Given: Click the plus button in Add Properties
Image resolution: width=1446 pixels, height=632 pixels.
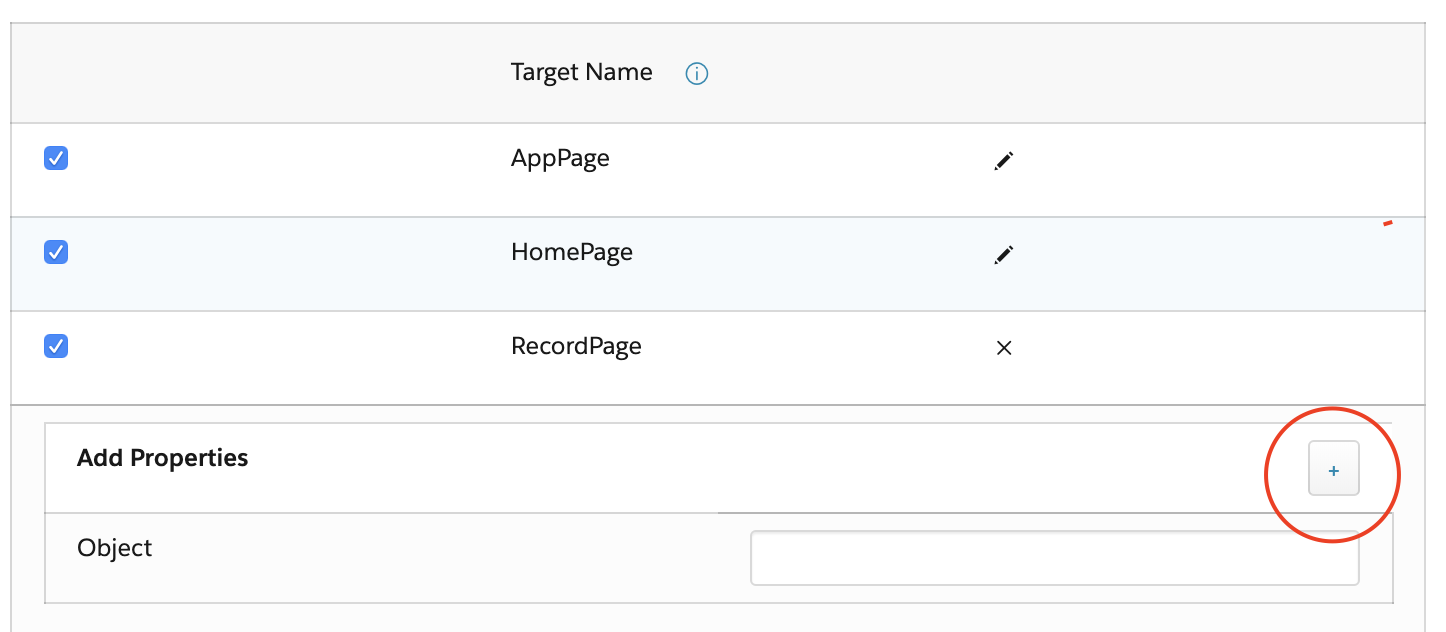Looking at the screenshot, I should (1334, 468).
